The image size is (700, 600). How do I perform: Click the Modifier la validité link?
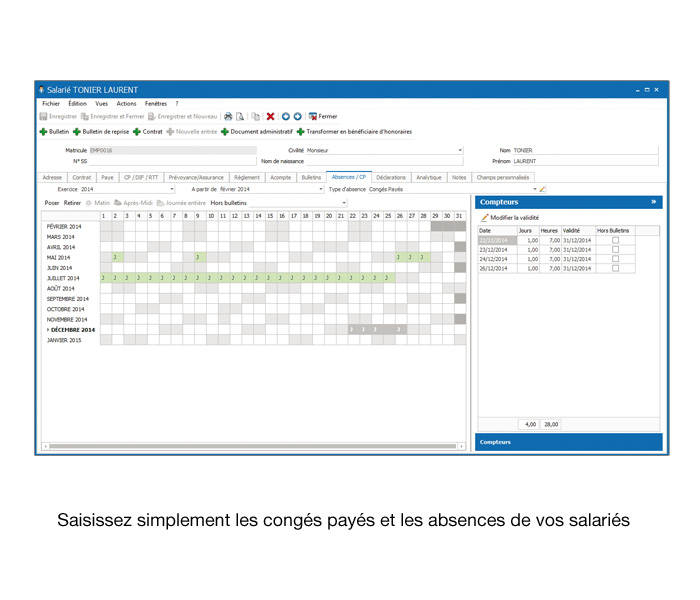pyautogui.click(x=515, y=218)
